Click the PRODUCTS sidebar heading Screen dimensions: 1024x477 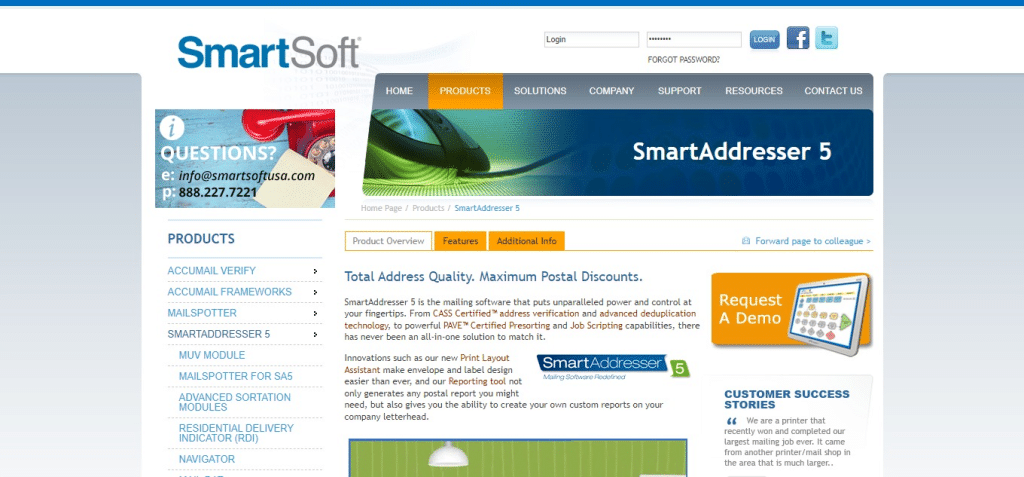201,239
